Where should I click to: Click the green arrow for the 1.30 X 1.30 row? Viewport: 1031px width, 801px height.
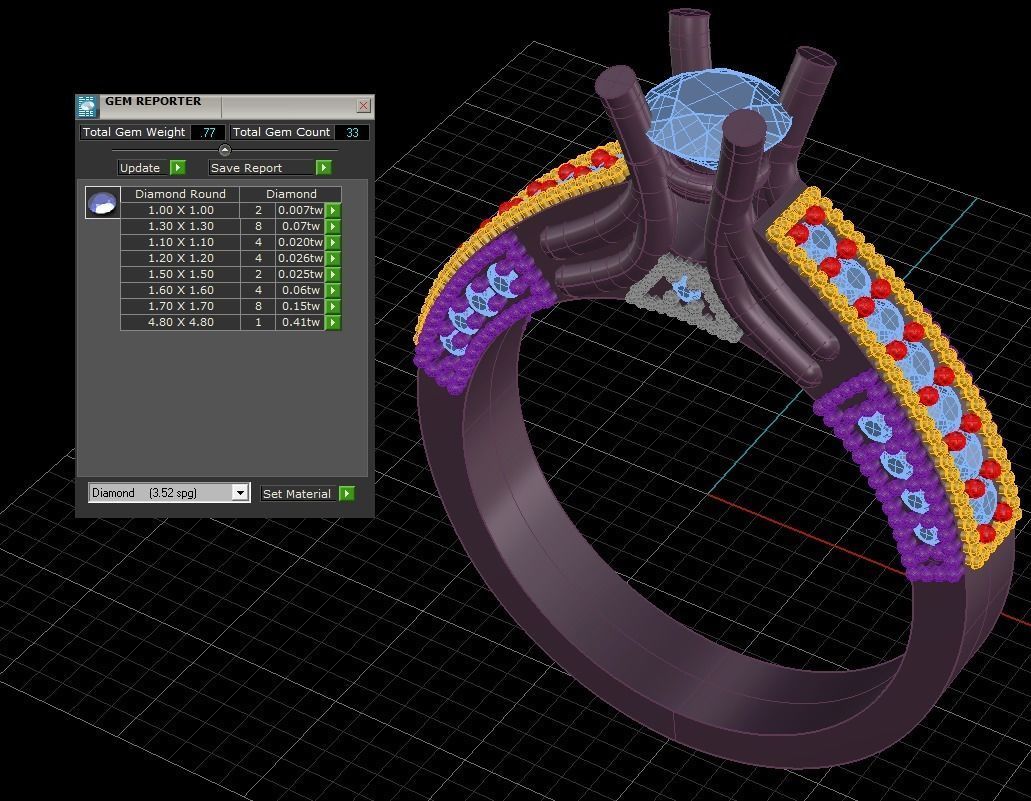click(x=333, y=226)
